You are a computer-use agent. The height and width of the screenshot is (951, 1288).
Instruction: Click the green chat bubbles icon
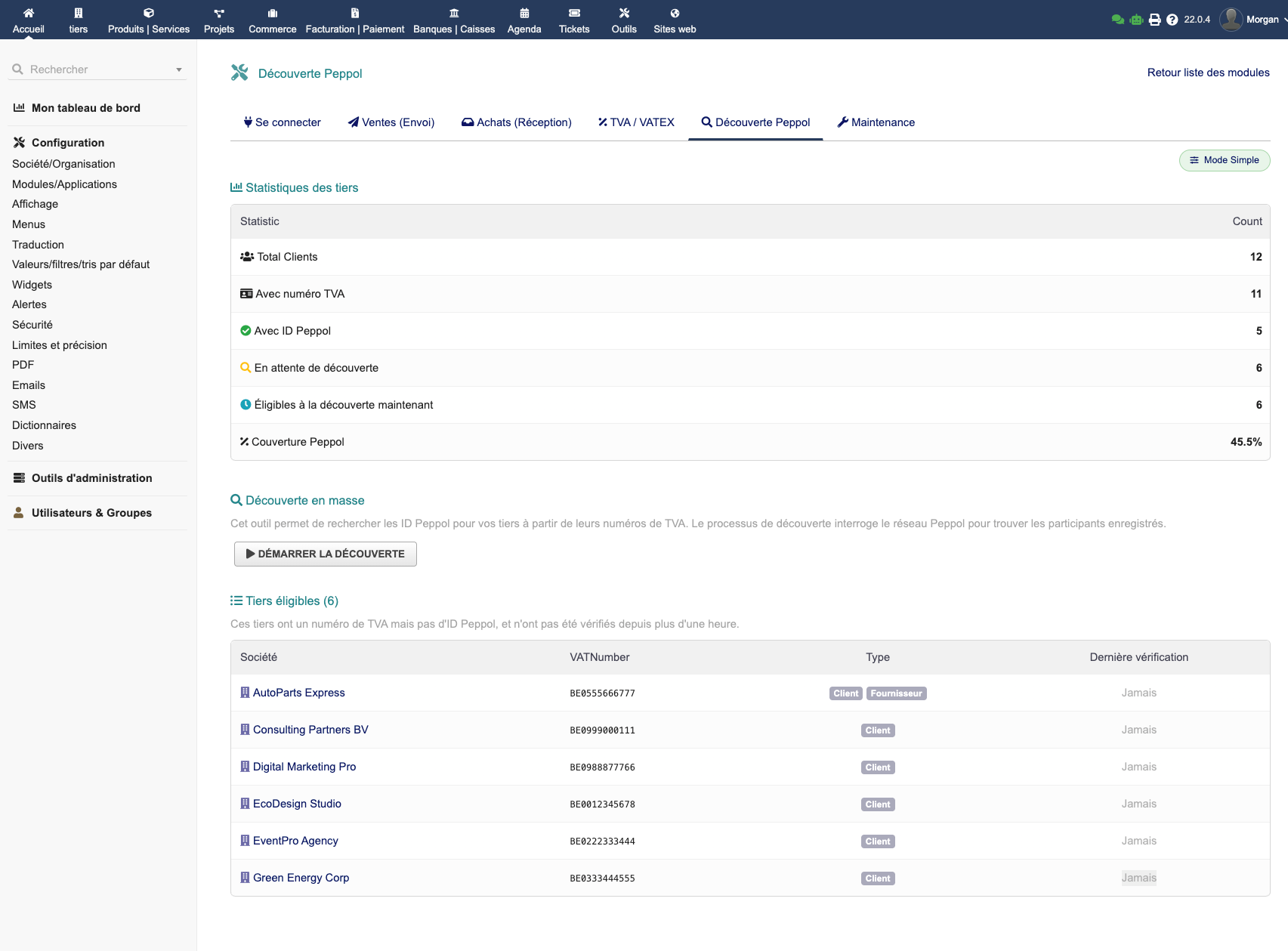1117,20
